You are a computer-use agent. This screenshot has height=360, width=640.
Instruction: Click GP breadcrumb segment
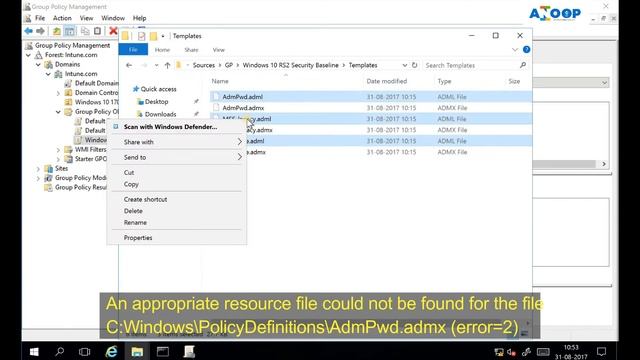[229, 65]
